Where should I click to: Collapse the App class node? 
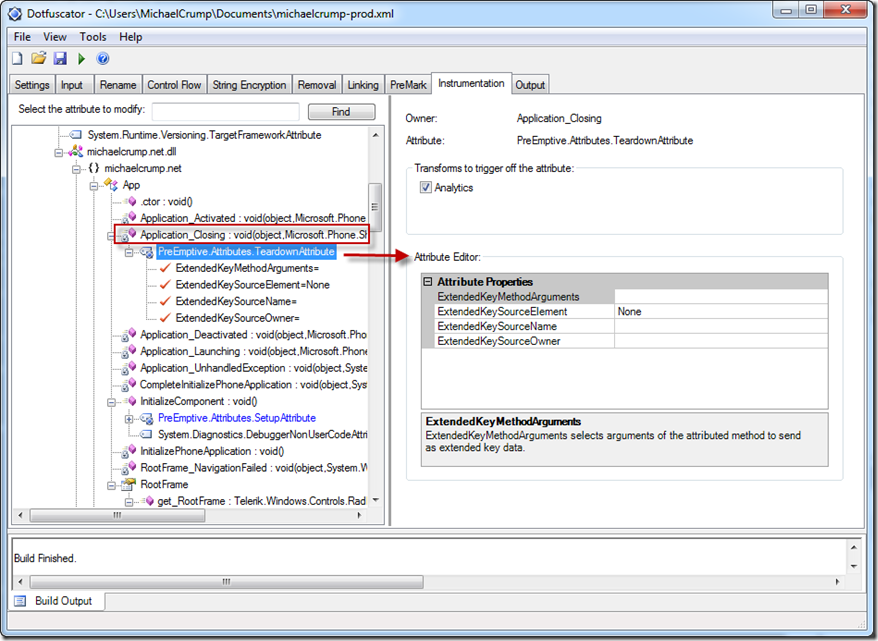coord(94,186)
